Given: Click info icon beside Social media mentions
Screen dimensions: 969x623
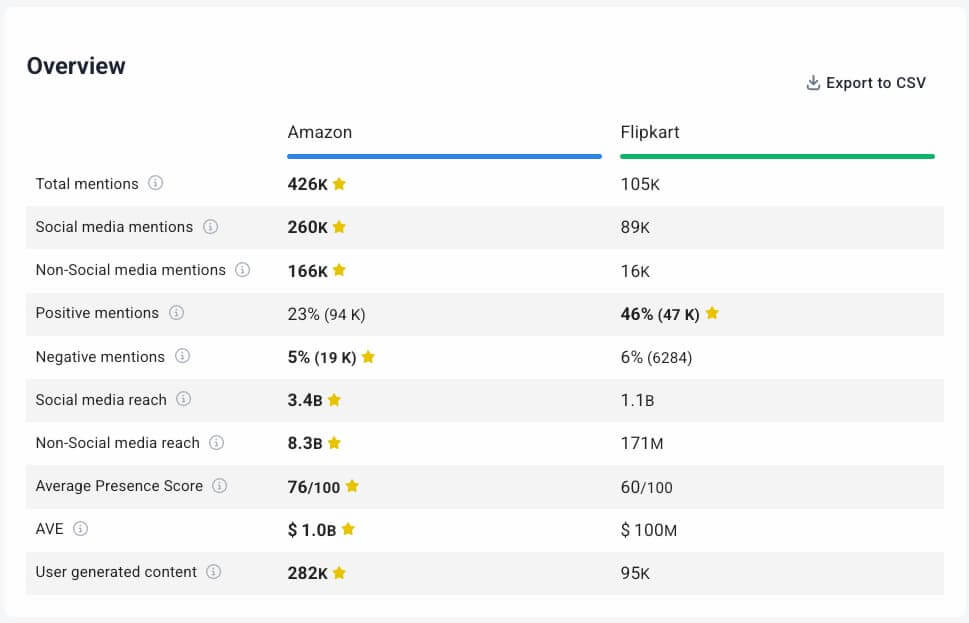Looking at the screenshot, I should (210, 227).
